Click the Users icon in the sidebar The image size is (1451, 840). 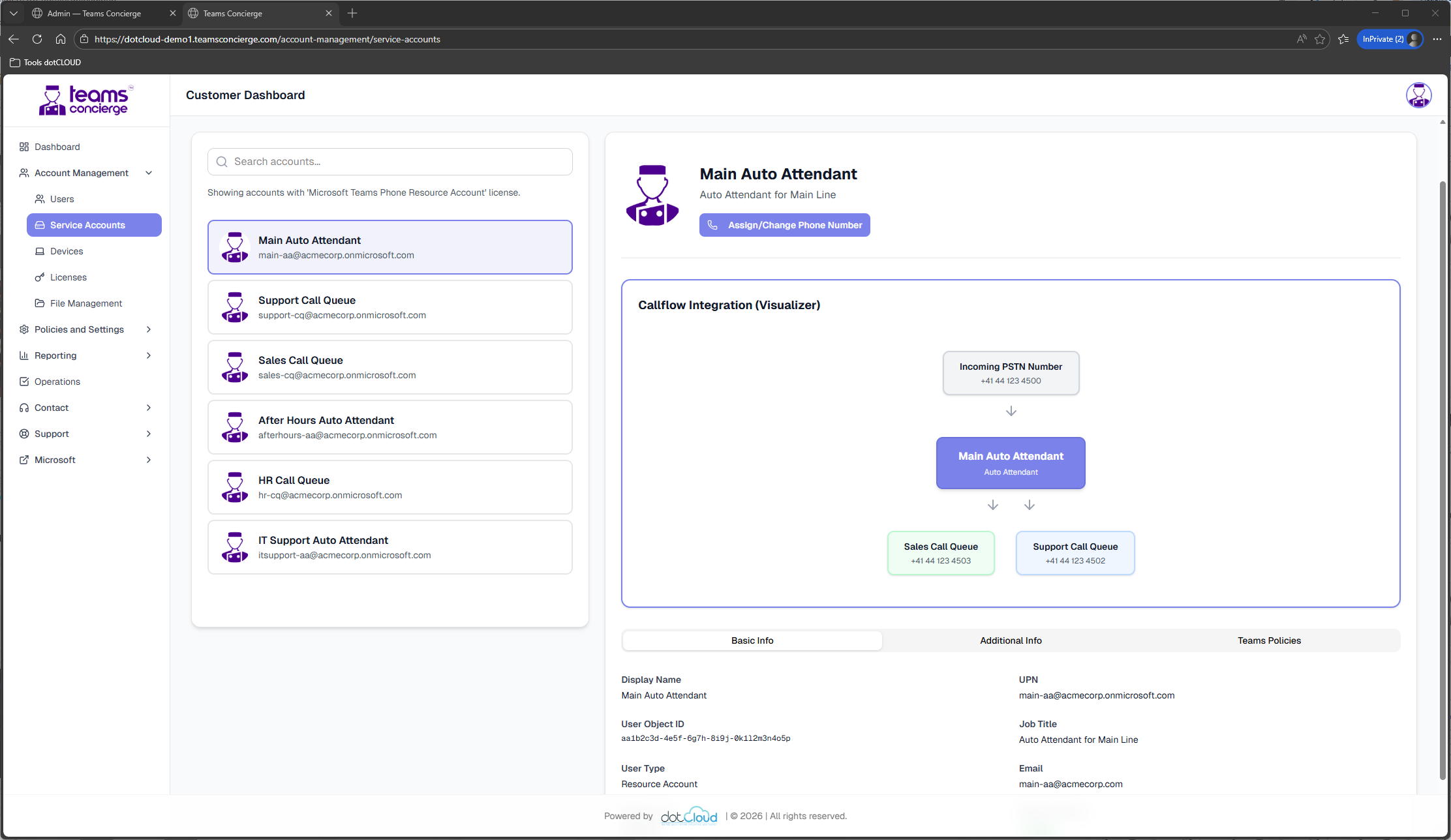40,199
